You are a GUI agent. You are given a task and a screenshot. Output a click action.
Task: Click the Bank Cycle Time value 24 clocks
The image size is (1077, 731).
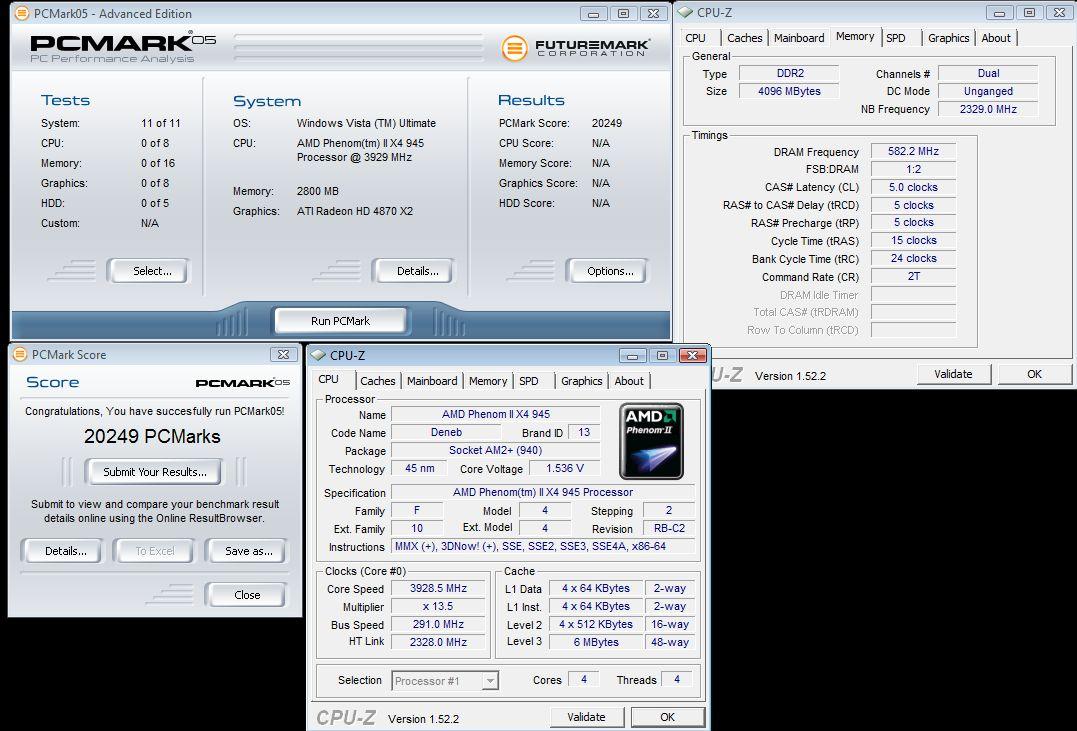tap(914, 258)
